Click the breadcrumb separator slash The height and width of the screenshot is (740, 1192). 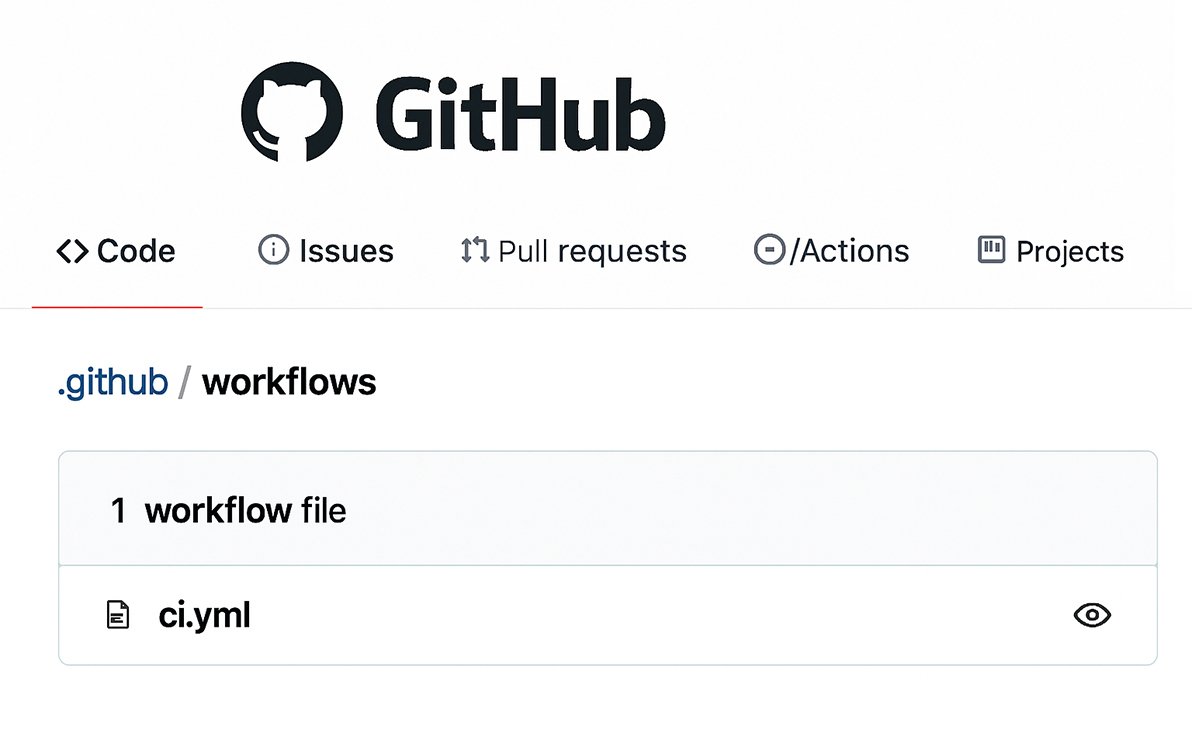[181, 381]
